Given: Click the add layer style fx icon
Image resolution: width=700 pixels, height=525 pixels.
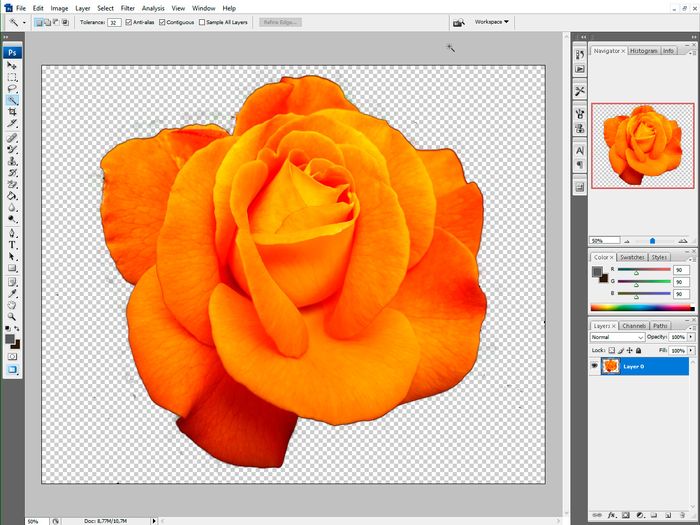Looking at the screenshot, I should pos(610,515).
